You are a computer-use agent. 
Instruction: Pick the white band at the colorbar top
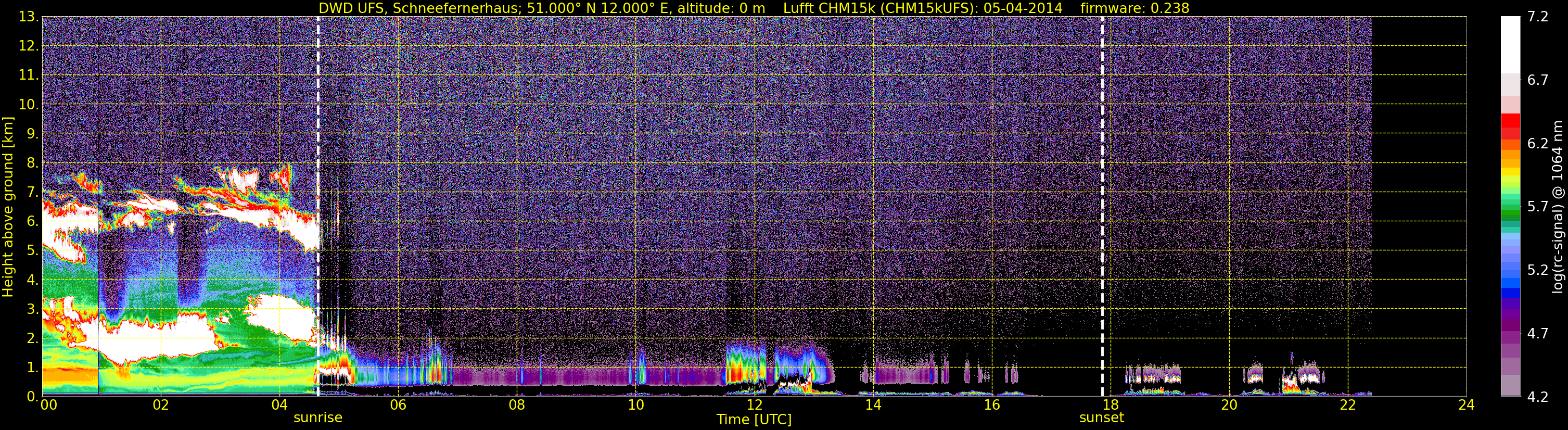click(1510, 45)
